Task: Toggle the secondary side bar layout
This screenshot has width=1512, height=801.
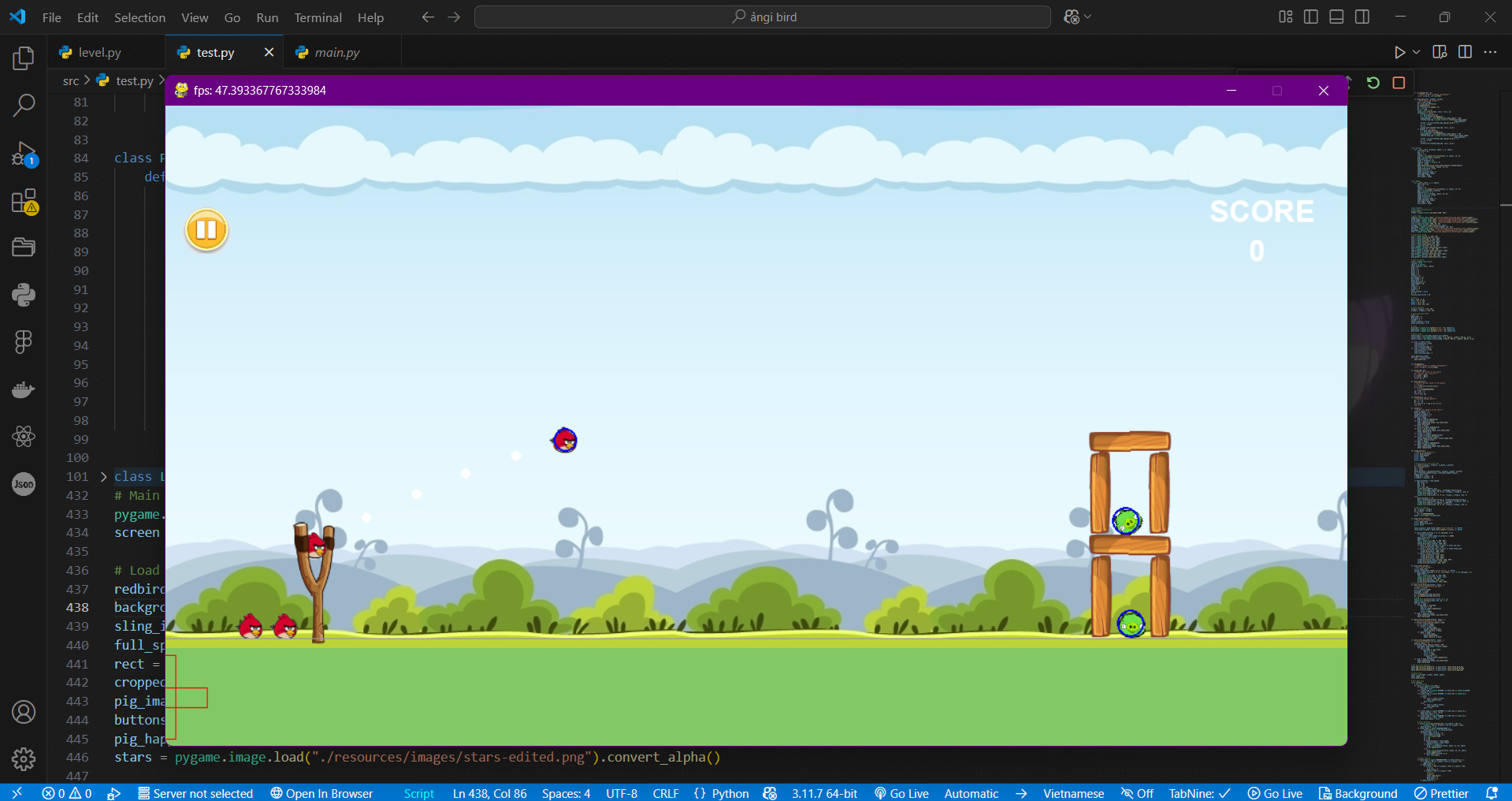Action: 1362,17
